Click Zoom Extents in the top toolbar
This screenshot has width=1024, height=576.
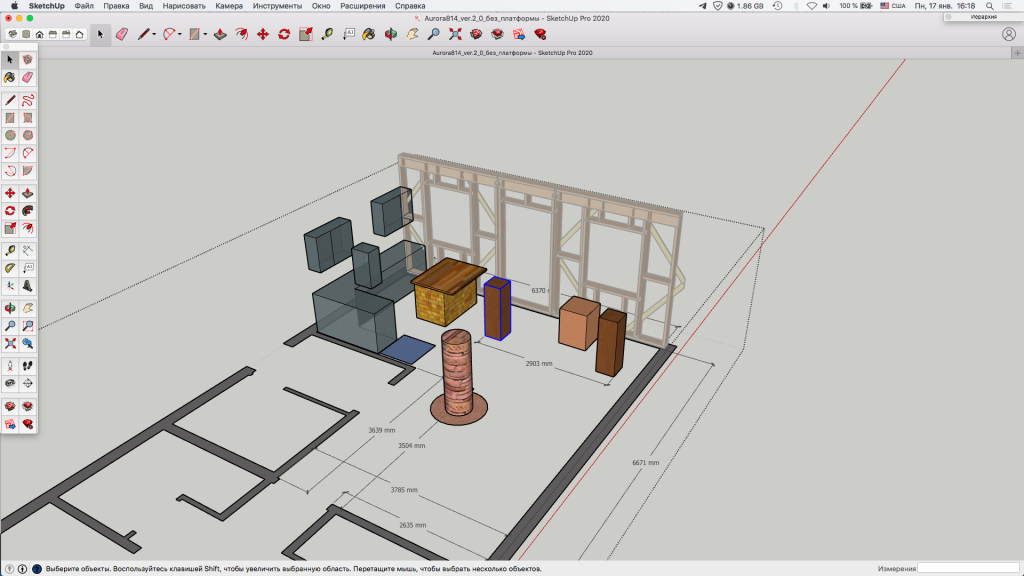[454, 34]
